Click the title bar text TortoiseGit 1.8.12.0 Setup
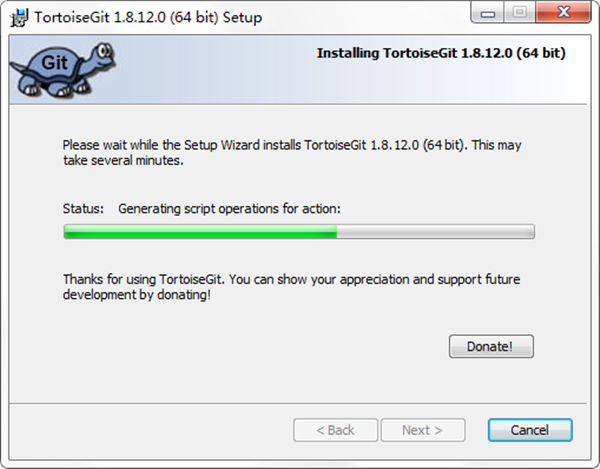Viewport: 600px width, 469px height. (148, 18)
